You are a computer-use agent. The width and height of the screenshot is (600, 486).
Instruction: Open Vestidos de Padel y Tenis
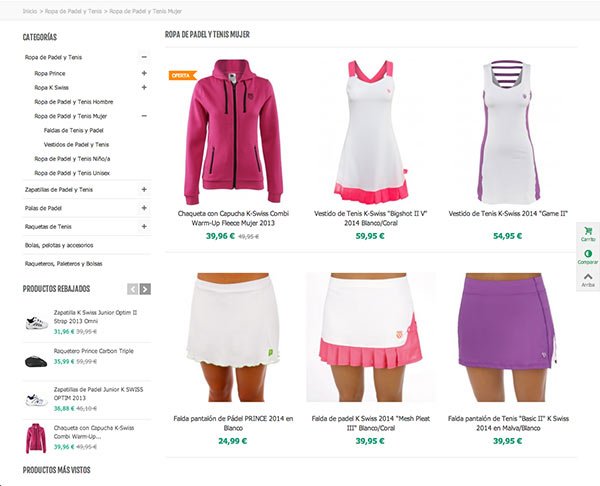tap(76, 145)
